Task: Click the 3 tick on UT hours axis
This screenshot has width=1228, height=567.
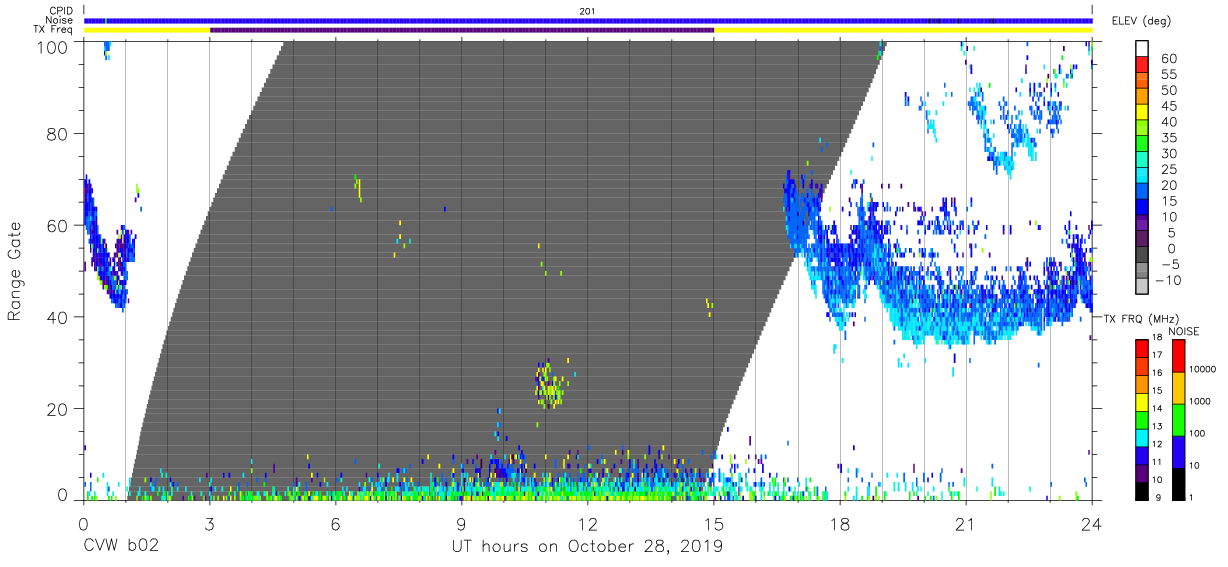Action: pos(209,524)
